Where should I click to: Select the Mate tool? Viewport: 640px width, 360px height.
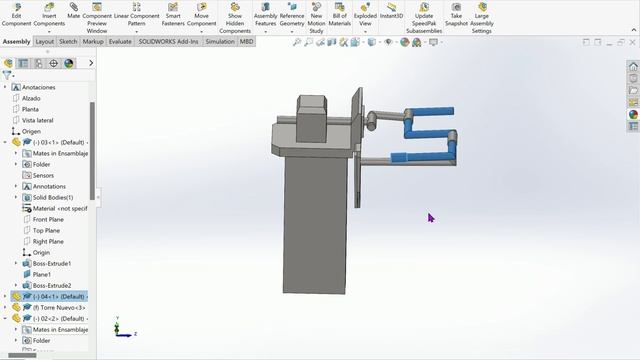point(73,11)
